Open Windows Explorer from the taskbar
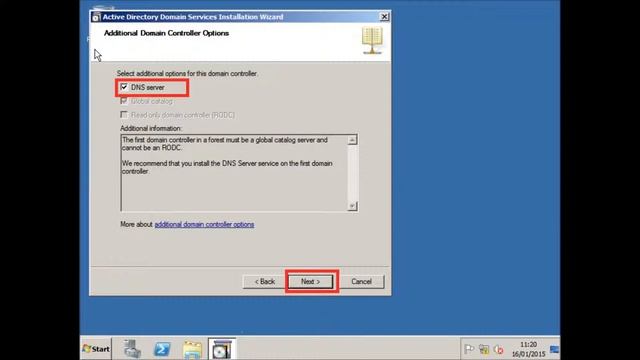The image size is (640, 360). pos(192,350)
